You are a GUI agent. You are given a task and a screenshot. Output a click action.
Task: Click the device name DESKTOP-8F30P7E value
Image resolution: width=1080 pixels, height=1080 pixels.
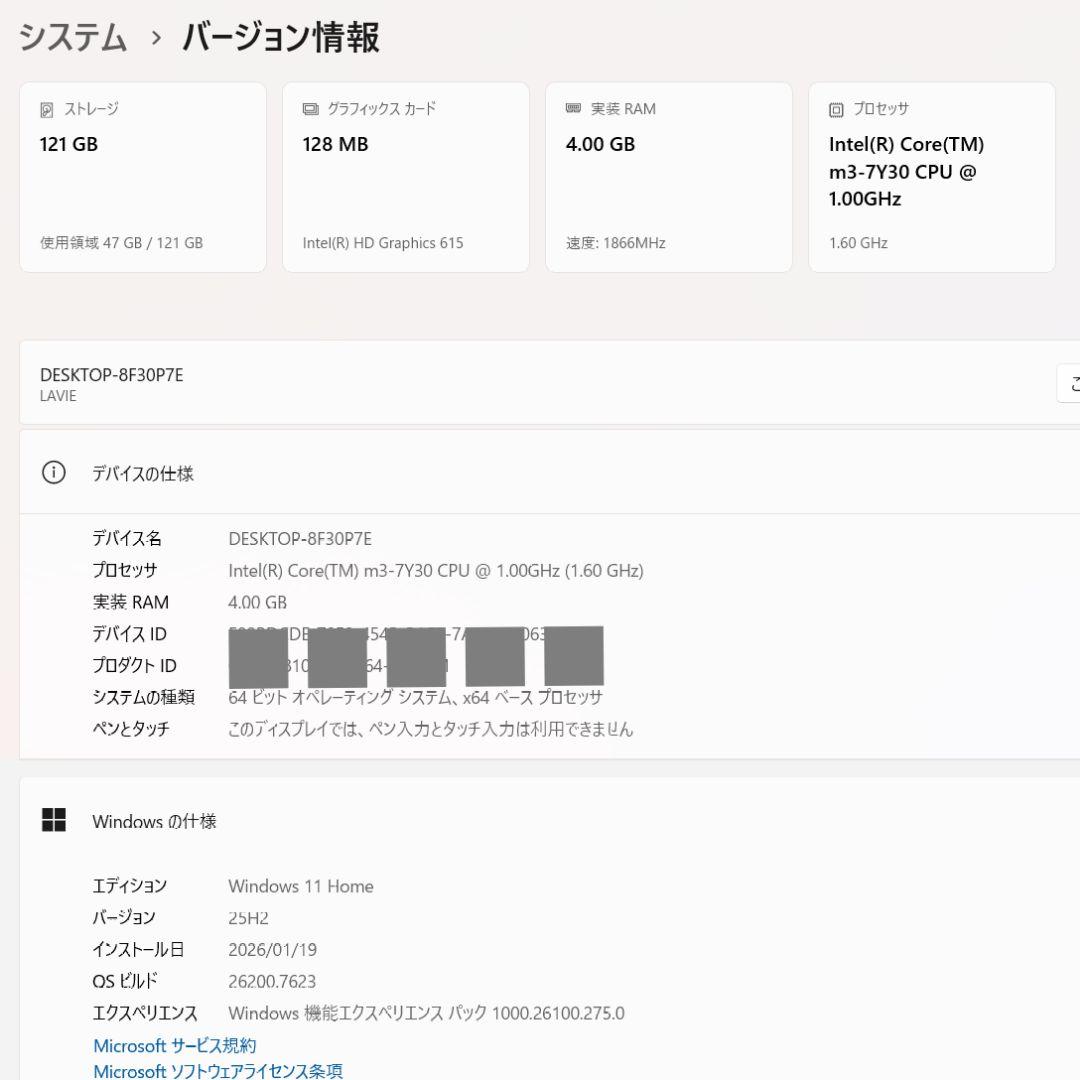pos(300,538)
